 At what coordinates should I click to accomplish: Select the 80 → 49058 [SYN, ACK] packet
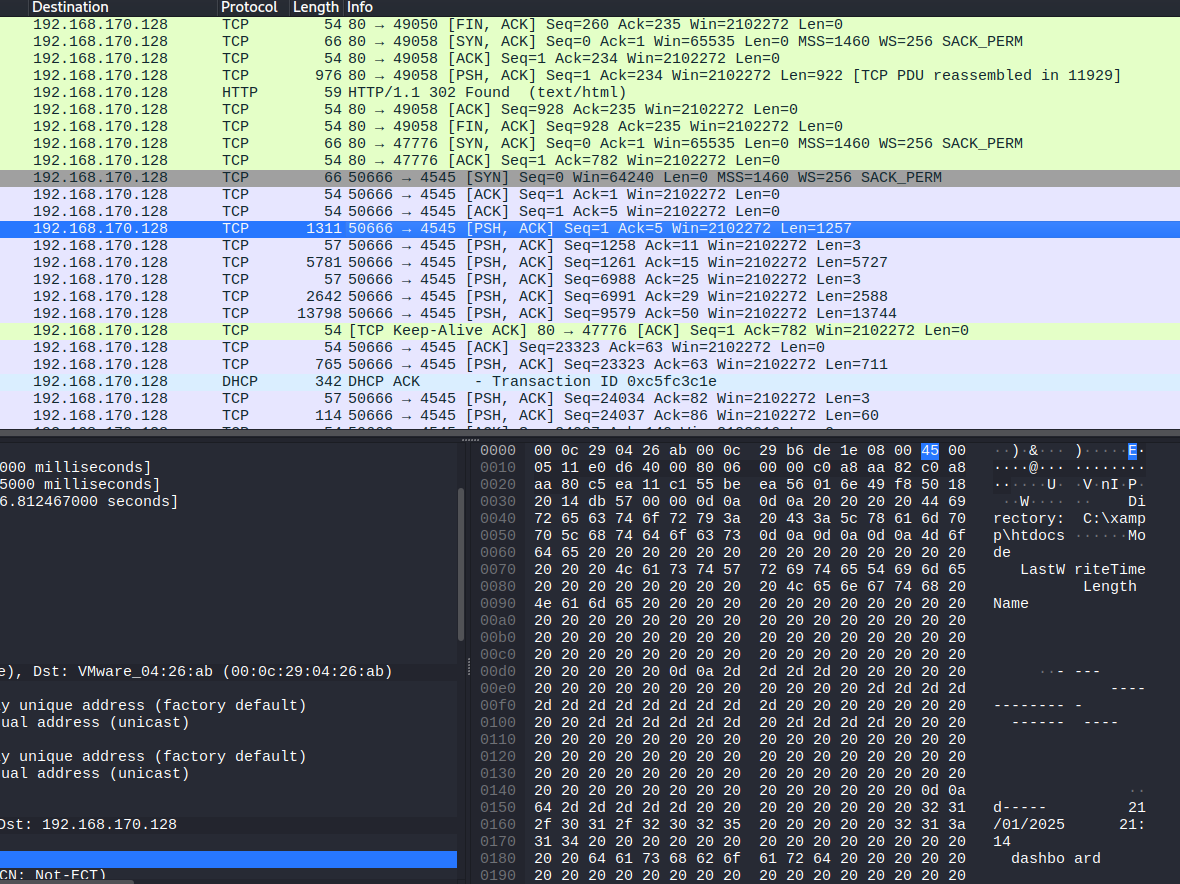coord(590,41)
